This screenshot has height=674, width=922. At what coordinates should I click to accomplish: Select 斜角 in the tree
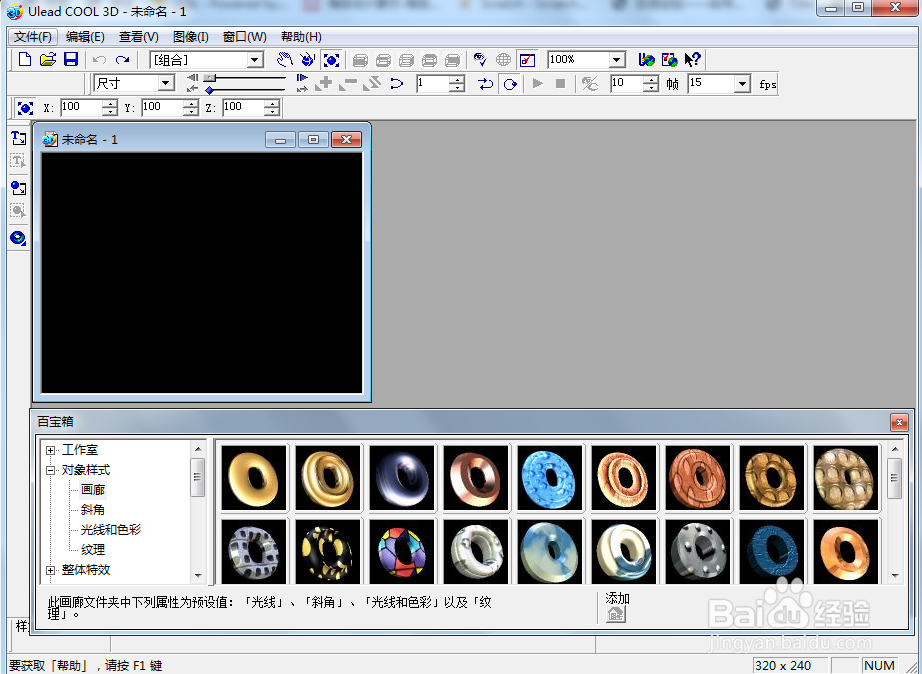pos(93,509)
